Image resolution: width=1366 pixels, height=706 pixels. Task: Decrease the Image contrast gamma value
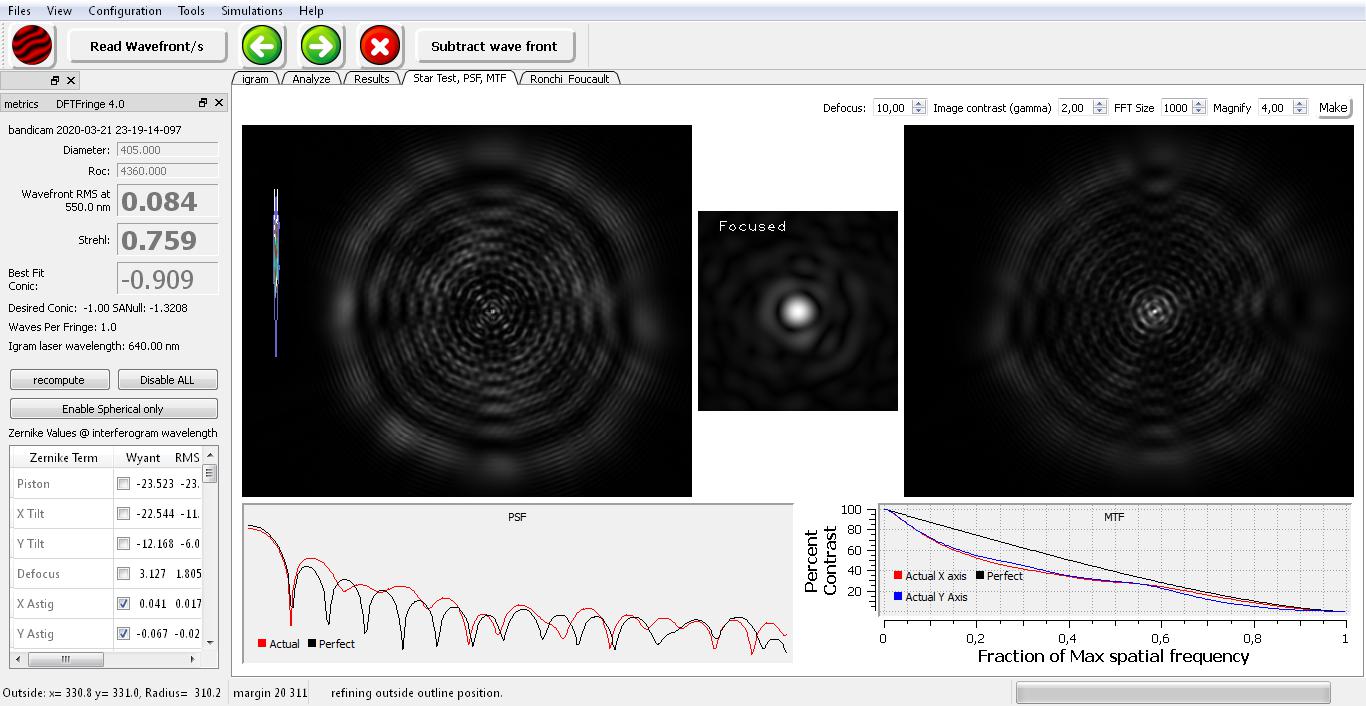tap(1100, 112)
